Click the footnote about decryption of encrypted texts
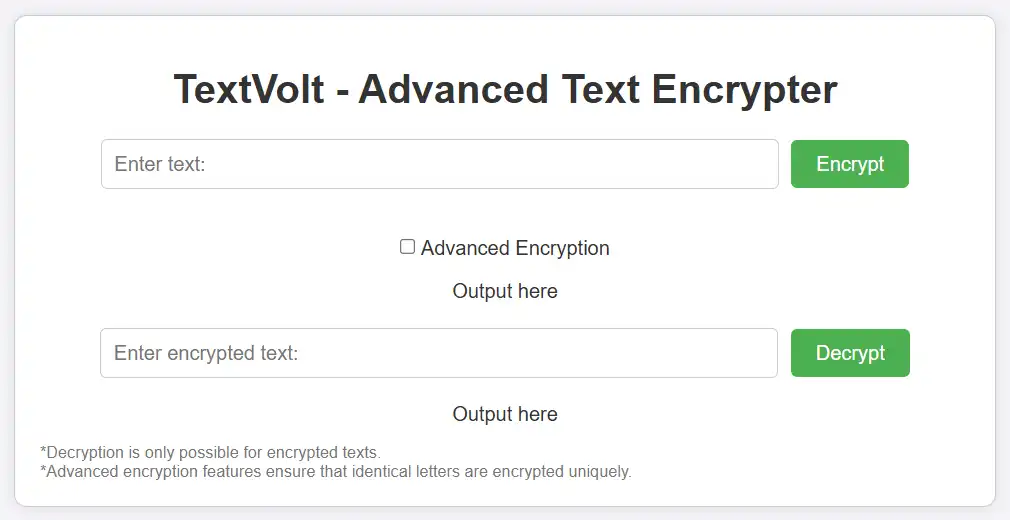Image resolution: width=1010 pixels, height=520 pixels. point(210,453)
